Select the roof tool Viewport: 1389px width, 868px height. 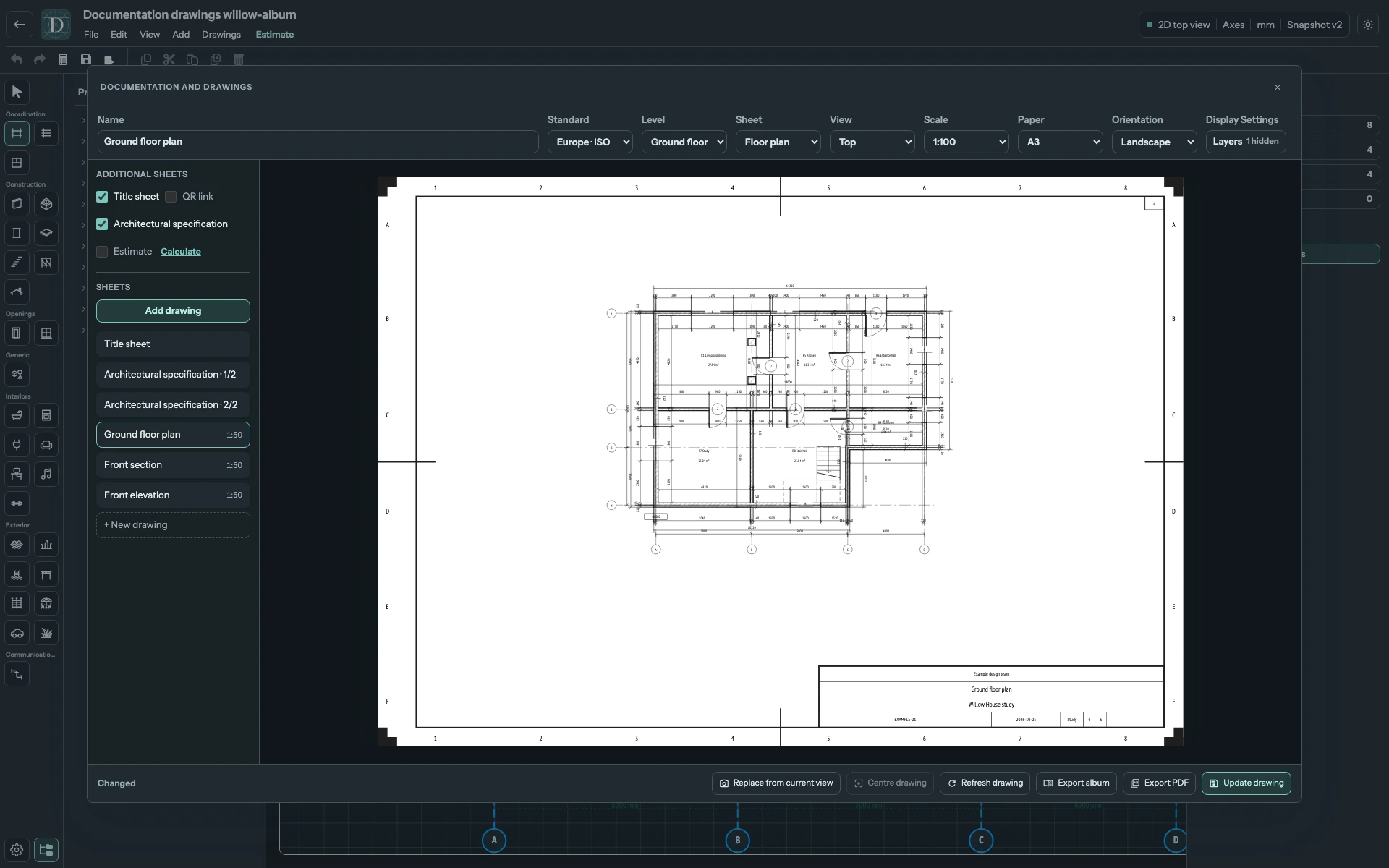pyautogui.click(x=17, y=292)
